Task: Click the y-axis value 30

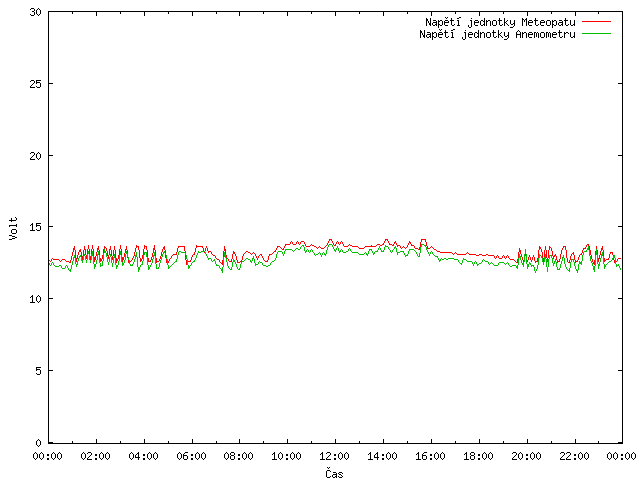Action: click(36, 12)
